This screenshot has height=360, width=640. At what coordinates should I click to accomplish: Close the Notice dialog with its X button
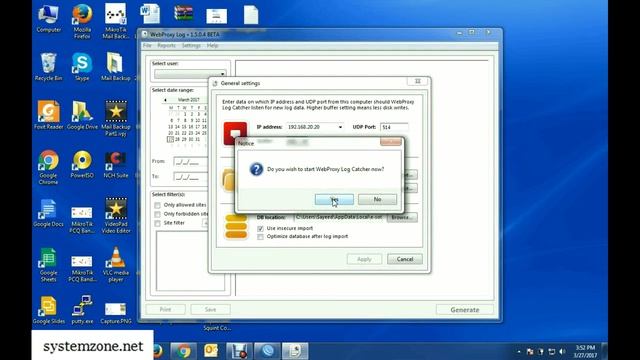pos(391,142)
